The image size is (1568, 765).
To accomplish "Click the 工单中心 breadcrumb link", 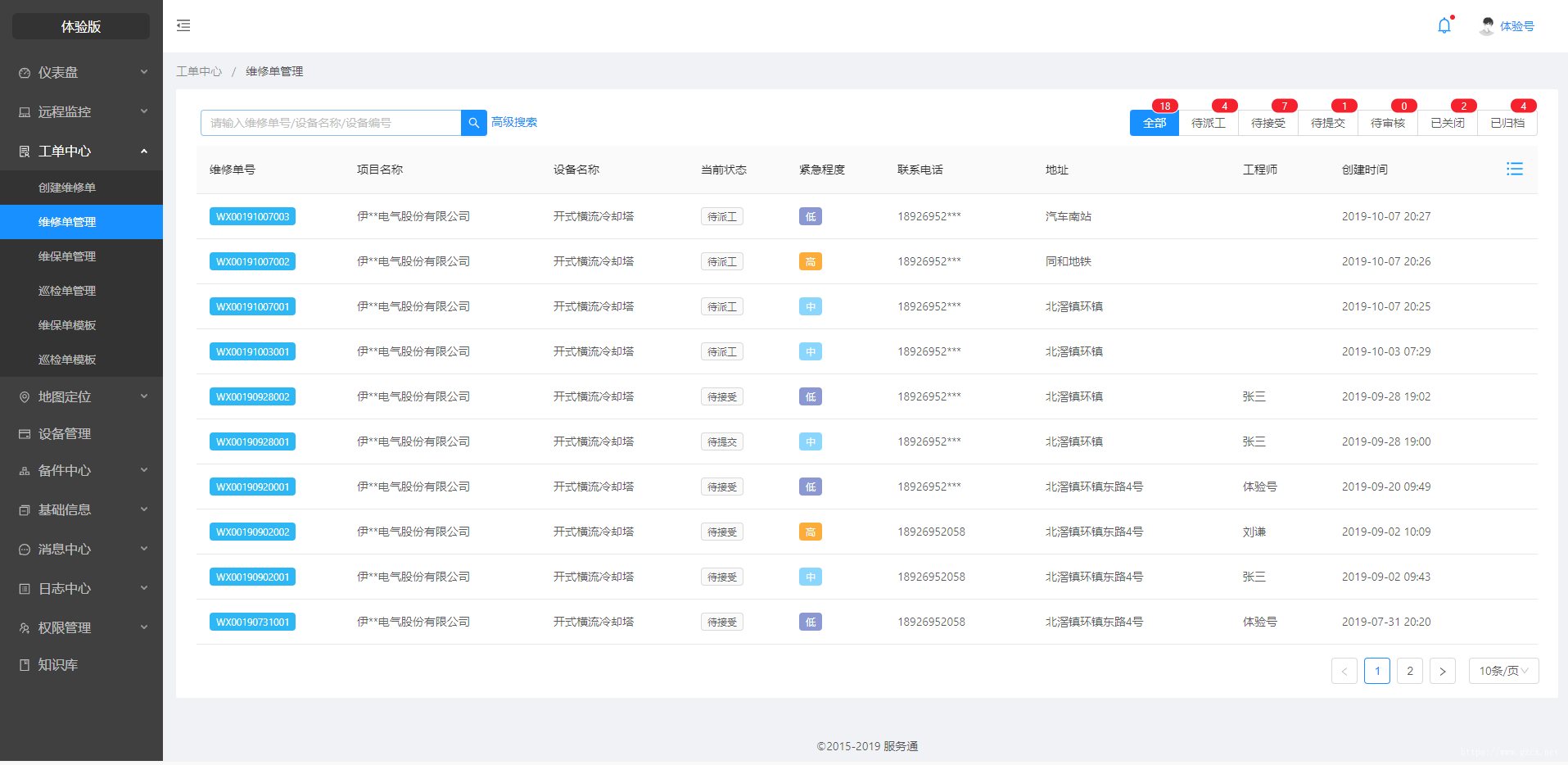I will [199, 71].
